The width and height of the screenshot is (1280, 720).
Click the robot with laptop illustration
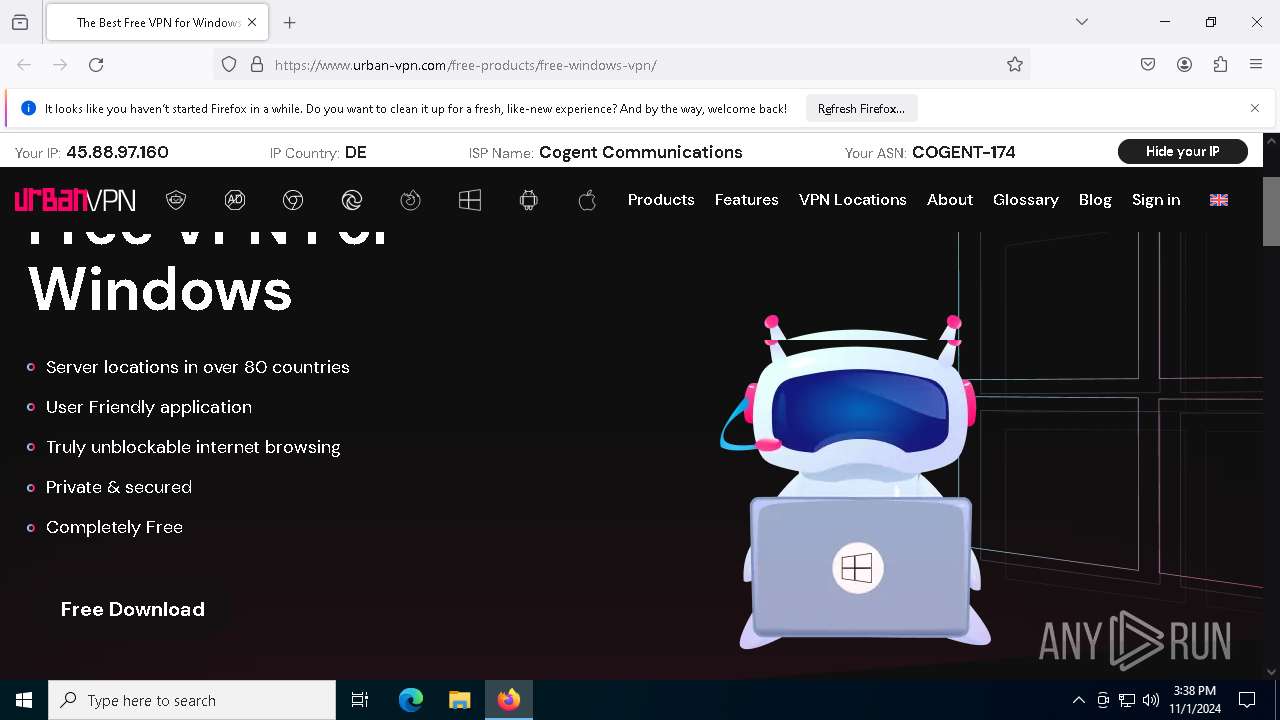(858, 482)
